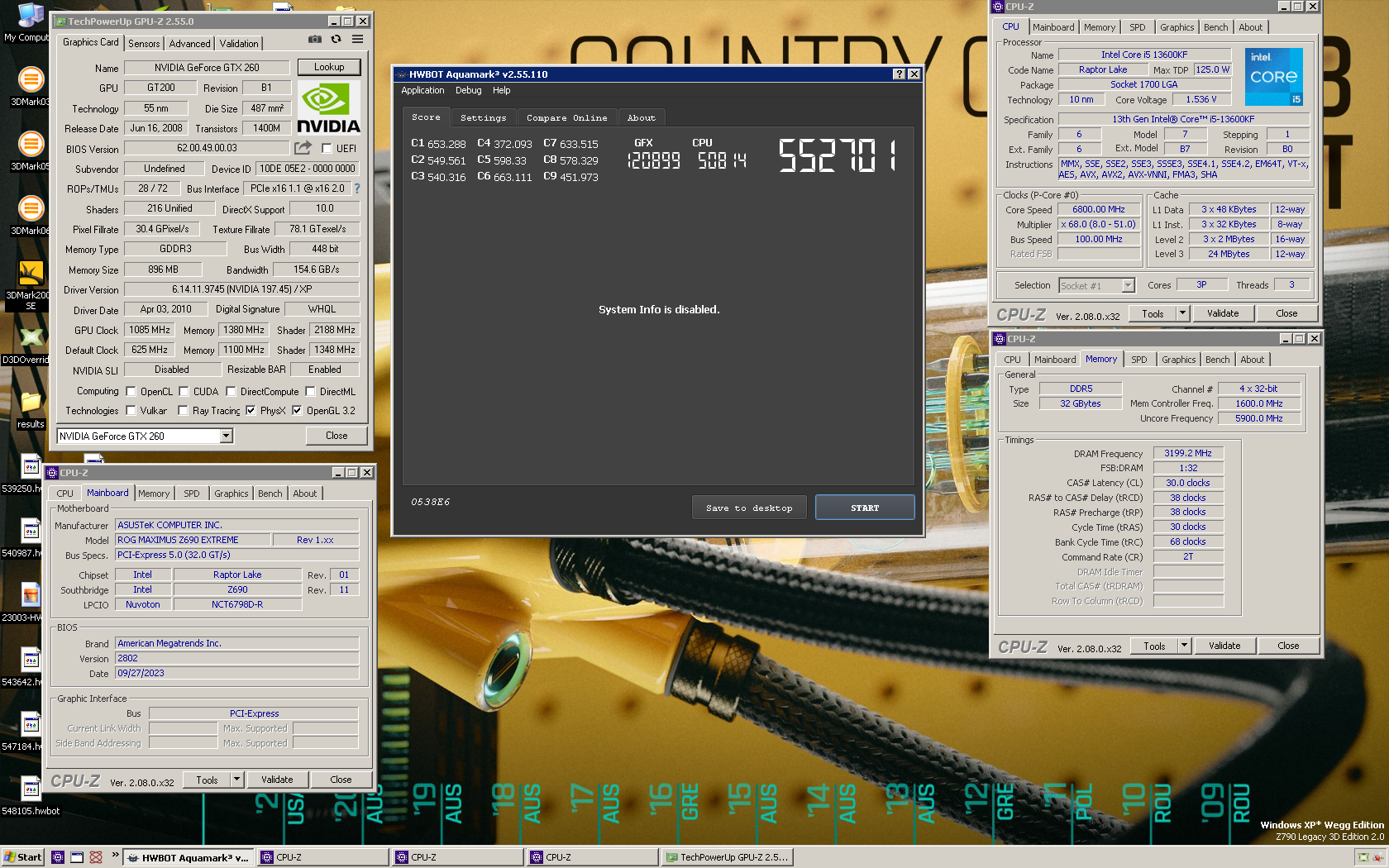This screenshot has width=1389, height=868.
Task: Click the BIOS version share/export icon
Action: [303, 148]
